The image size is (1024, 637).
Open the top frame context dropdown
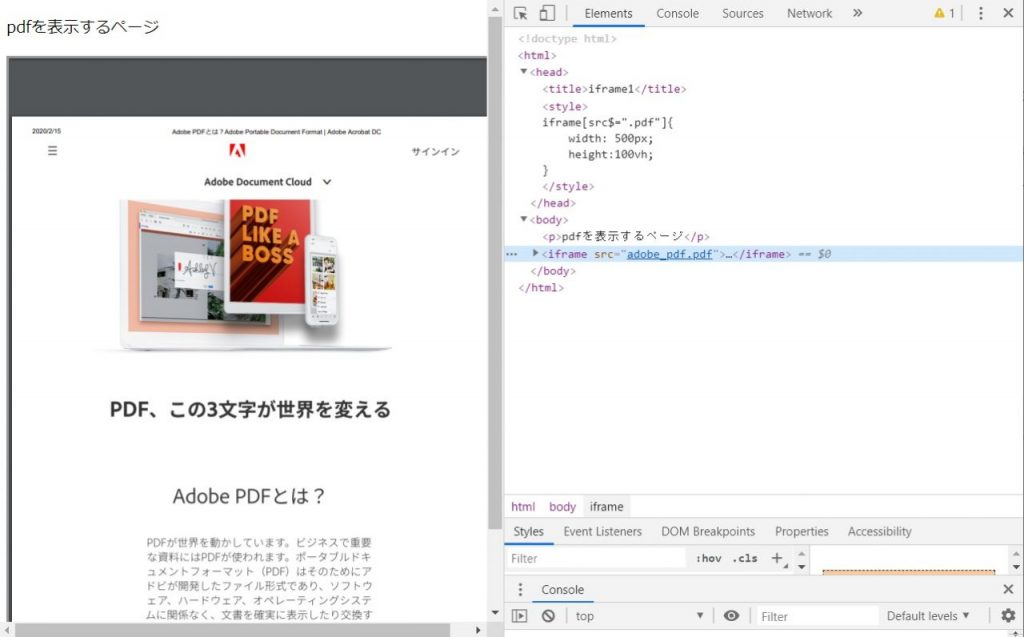(x=639, y=616)
